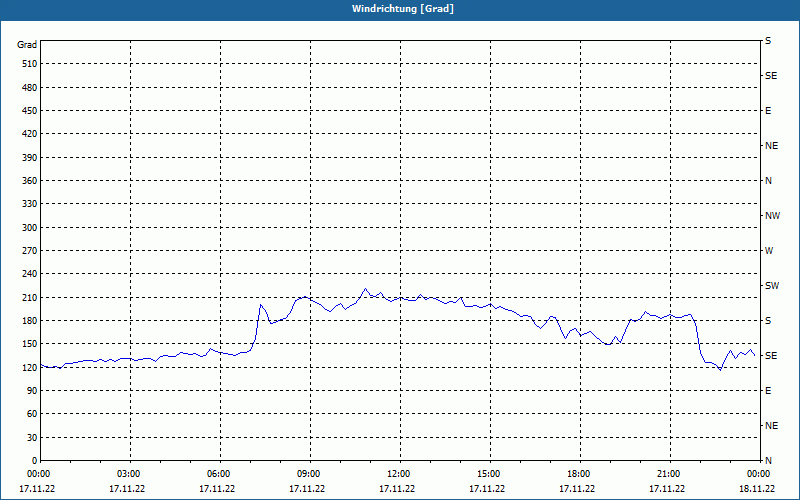Image resolution: width=800 pixels, height=500 pixels.
Task: Select the S compass label beside 180 gridline
Action: point(768,320)
